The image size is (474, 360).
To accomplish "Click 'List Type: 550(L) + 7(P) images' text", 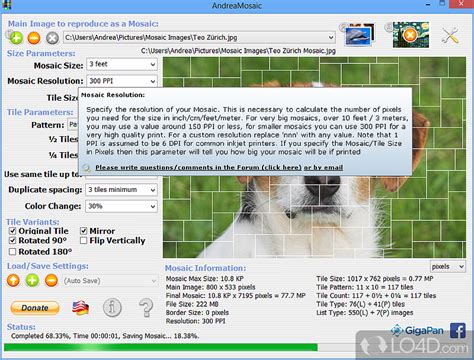I will pos(365,313).
